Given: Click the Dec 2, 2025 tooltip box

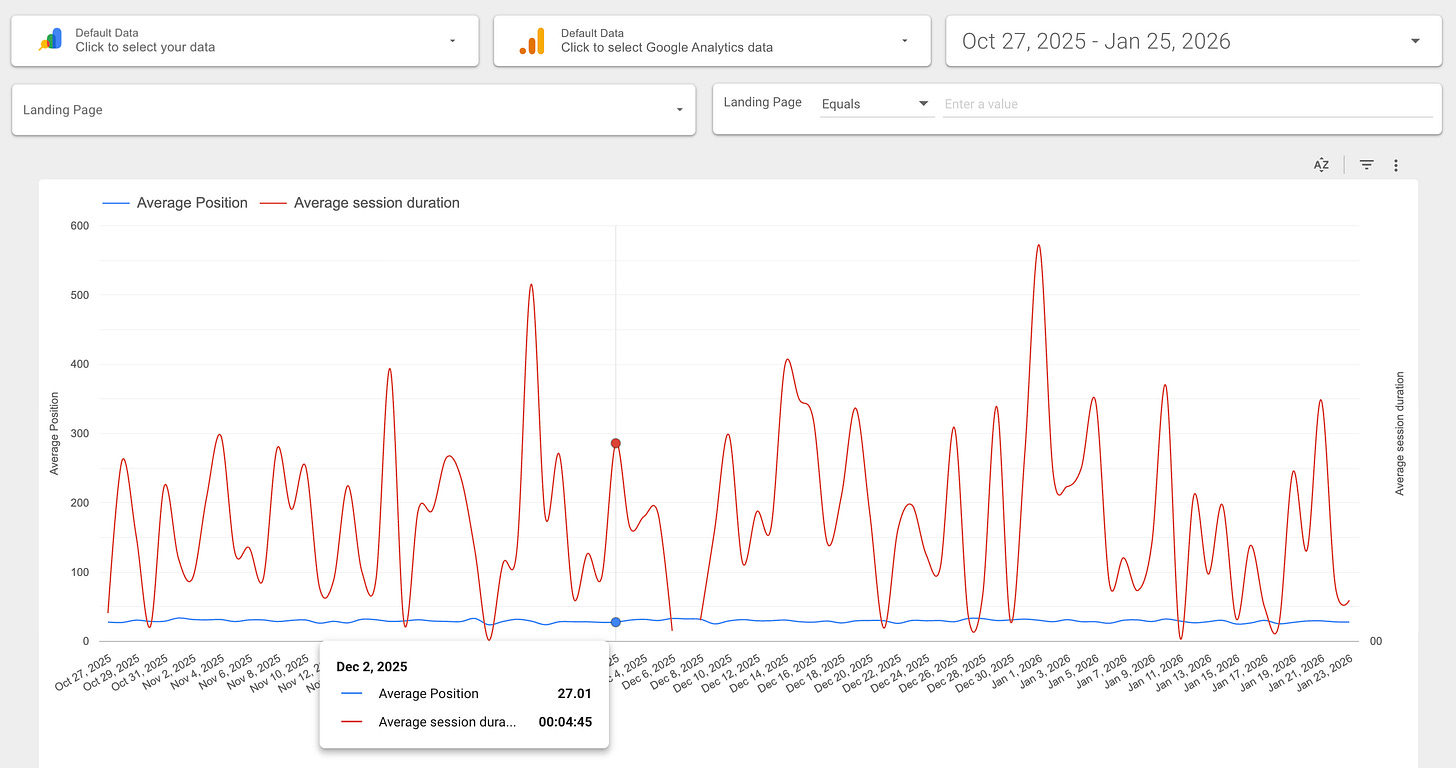Looking at the screenshot, I should click(x=464, y=694).
